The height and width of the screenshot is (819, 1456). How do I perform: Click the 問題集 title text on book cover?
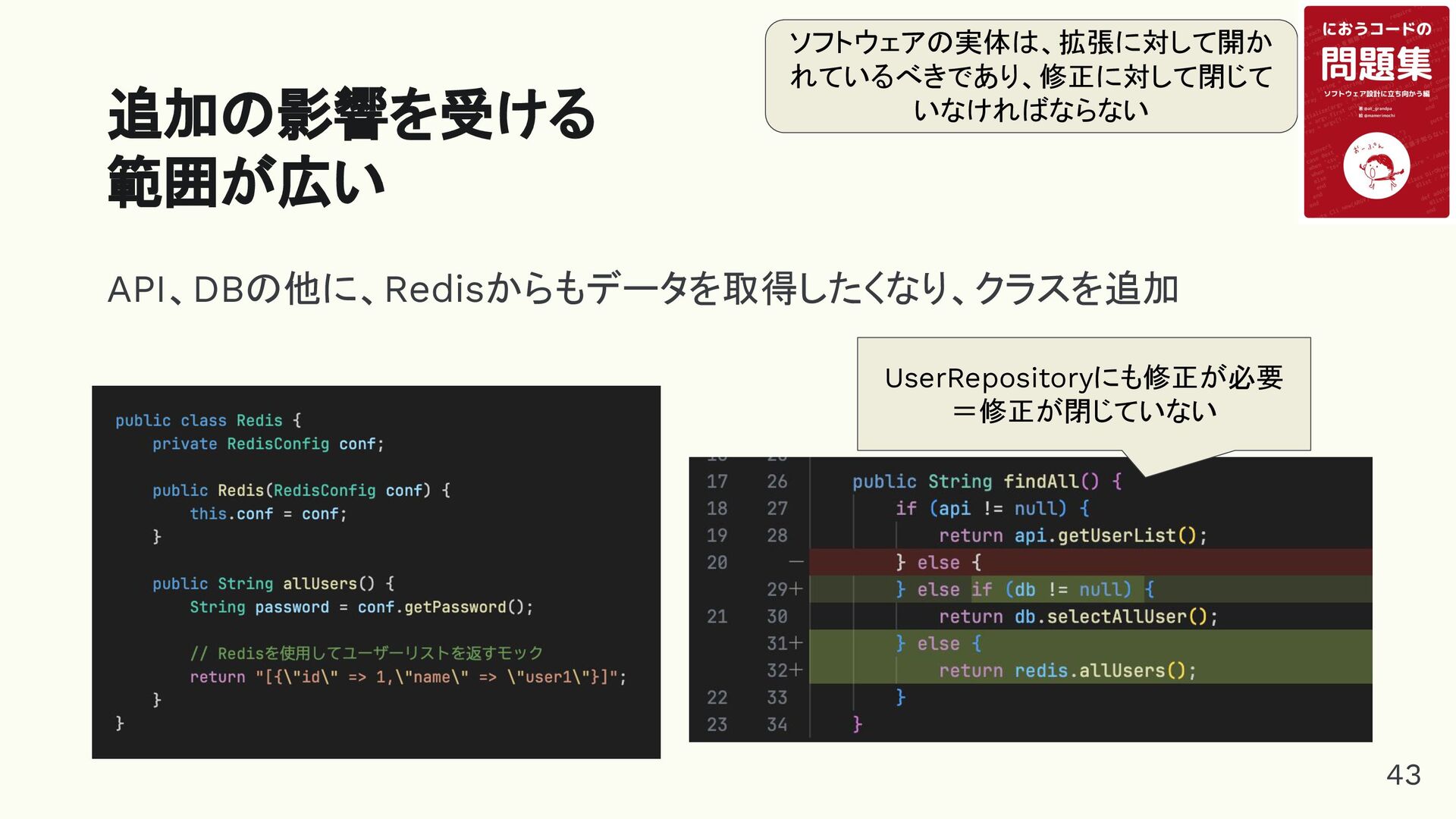coord(1376,64)
